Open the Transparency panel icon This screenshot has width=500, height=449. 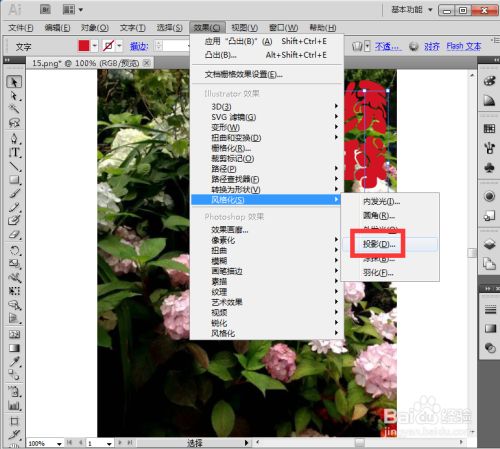coord(489,348)
